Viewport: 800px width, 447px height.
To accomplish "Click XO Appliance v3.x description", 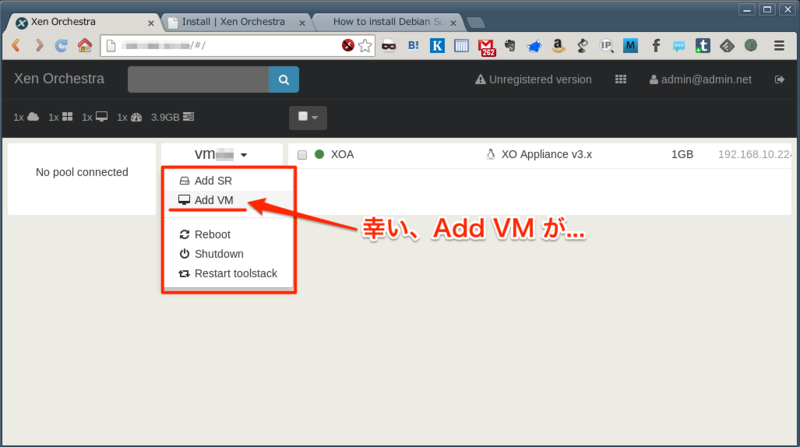I will 546,154.
